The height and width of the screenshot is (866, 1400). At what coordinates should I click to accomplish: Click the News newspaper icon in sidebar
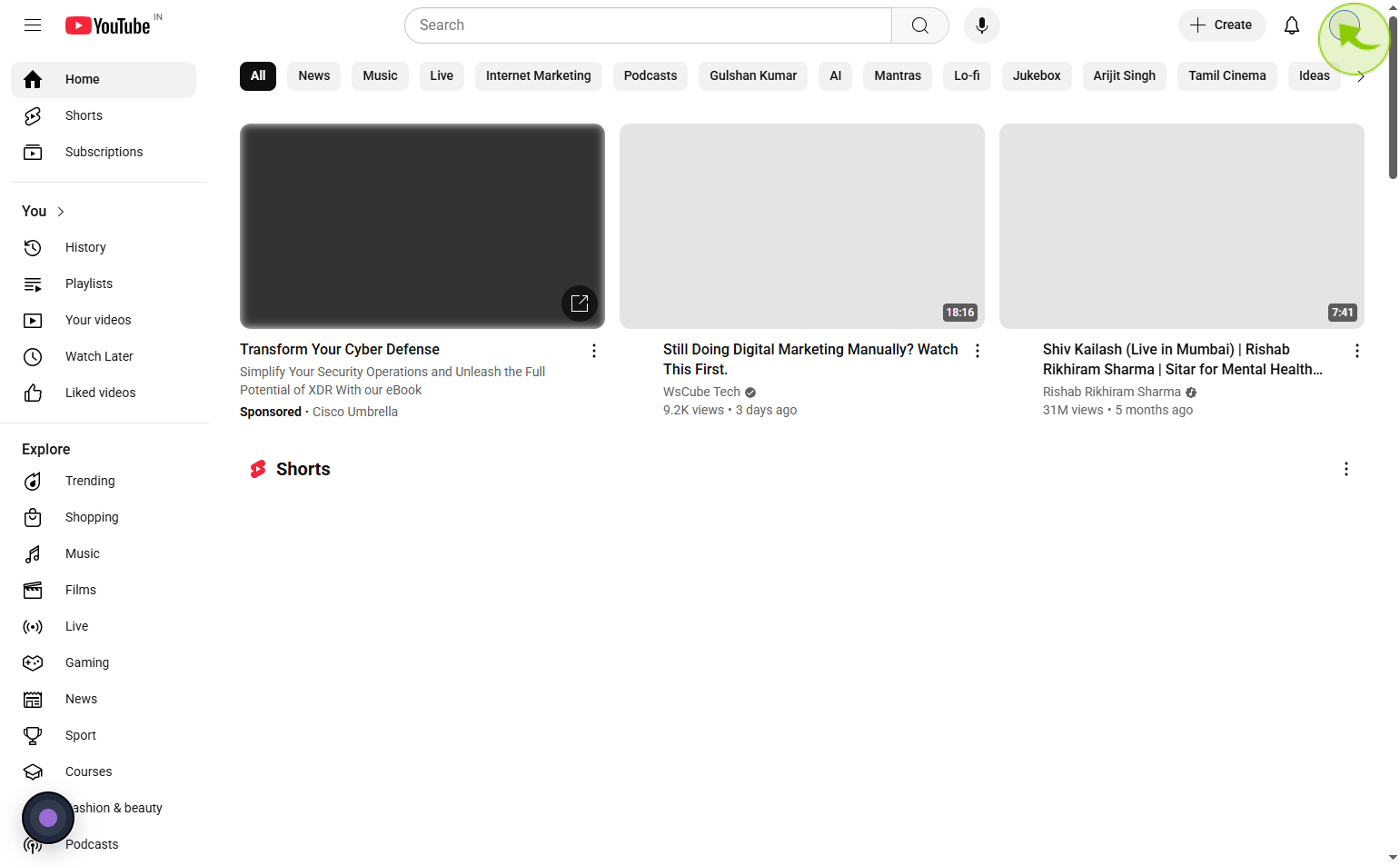tap(33, 700)
